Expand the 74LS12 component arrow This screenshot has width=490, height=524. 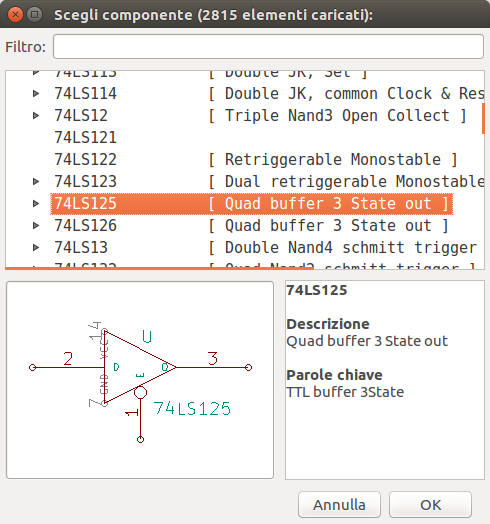point(36,115)
